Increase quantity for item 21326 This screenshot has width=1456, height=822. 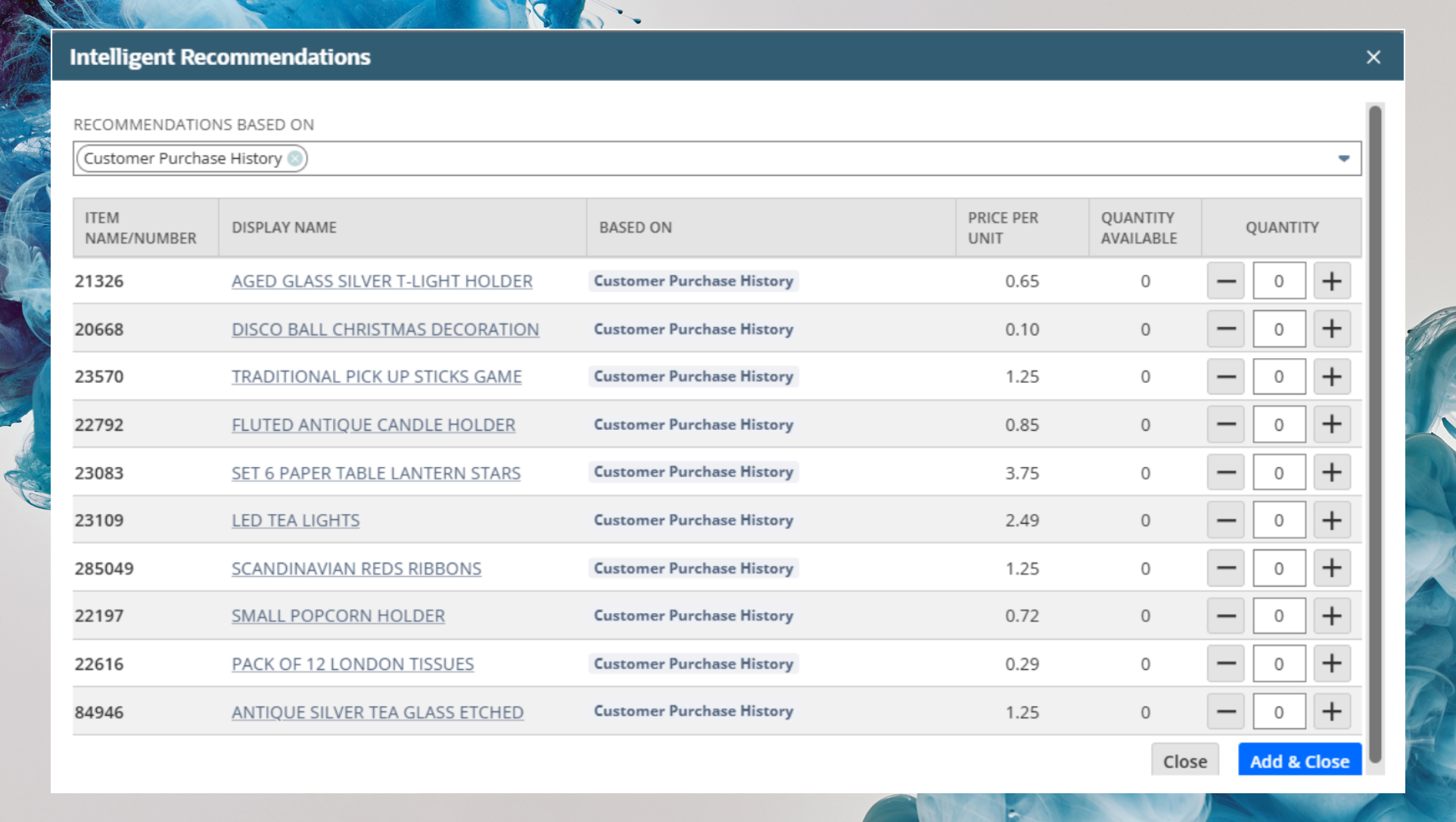(1332, 281)
